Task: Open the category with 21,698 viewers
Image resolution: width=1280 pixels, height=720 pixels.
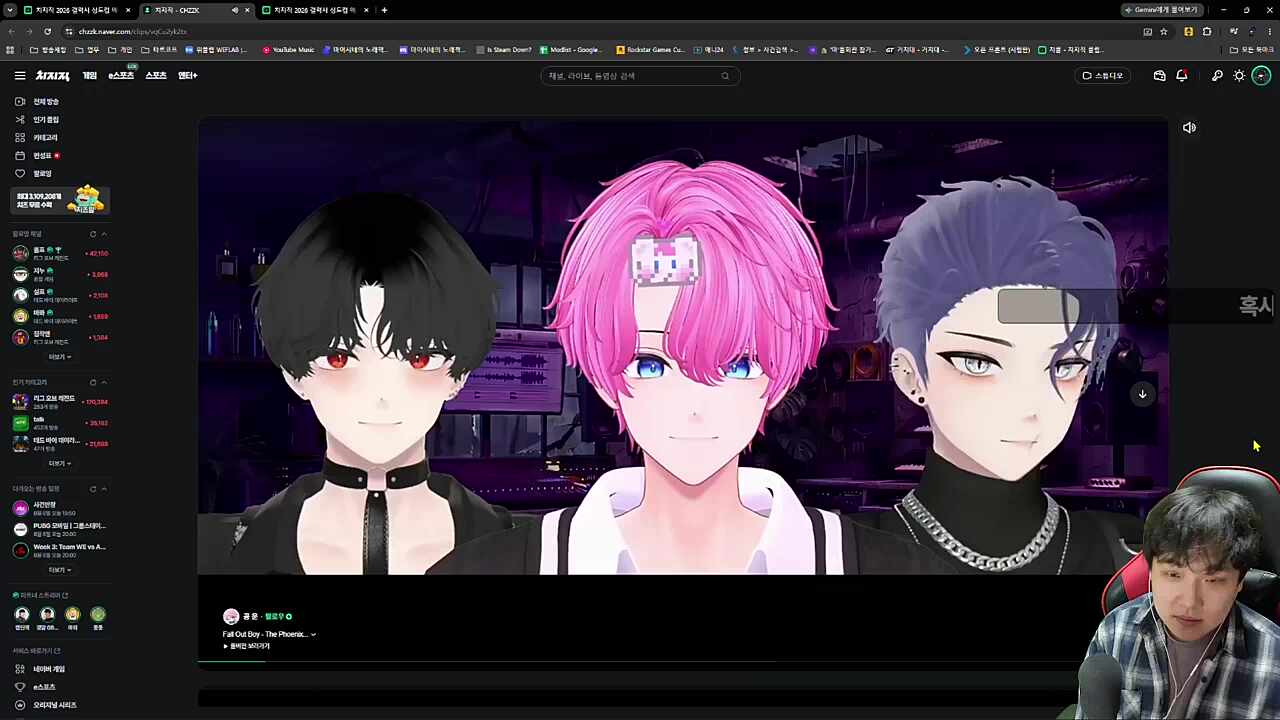Action: (x=60, y=443)
